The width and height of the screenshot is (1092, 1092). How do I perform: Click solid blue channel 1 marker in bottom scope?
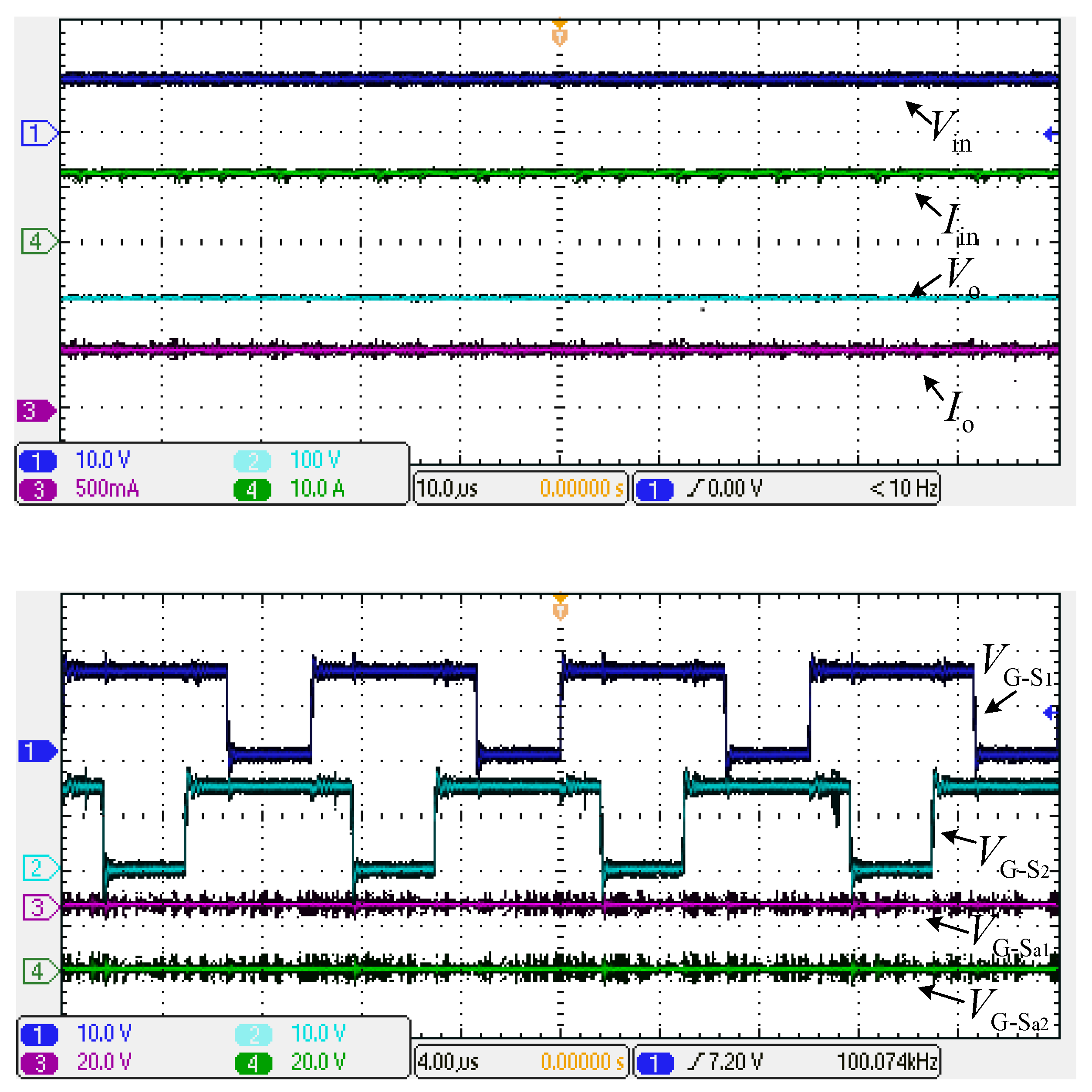(x=37, y=751)
